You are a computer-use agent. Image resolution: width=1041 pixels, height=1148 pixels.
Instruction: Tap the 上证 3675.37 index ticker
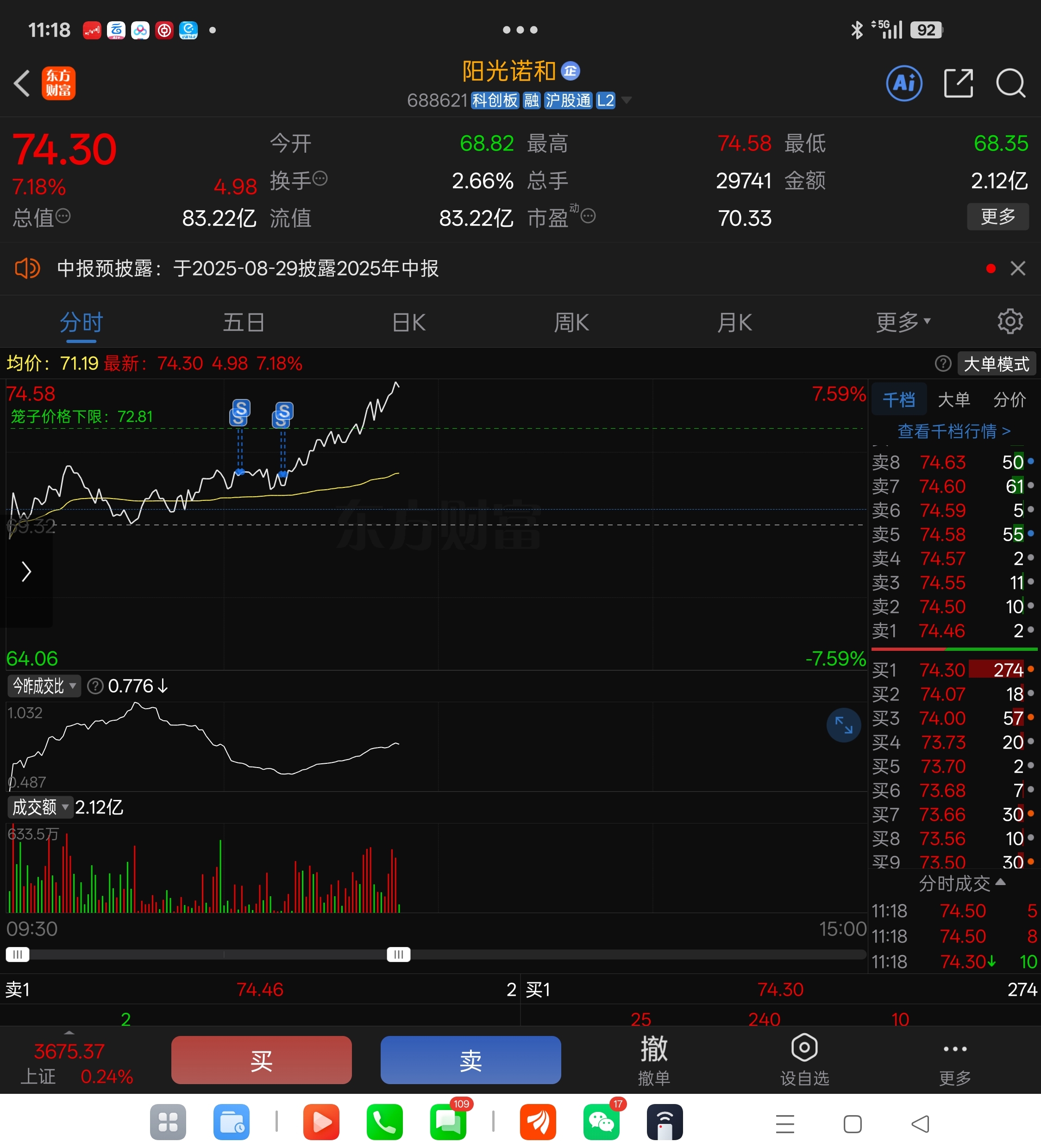point(76,1063)
